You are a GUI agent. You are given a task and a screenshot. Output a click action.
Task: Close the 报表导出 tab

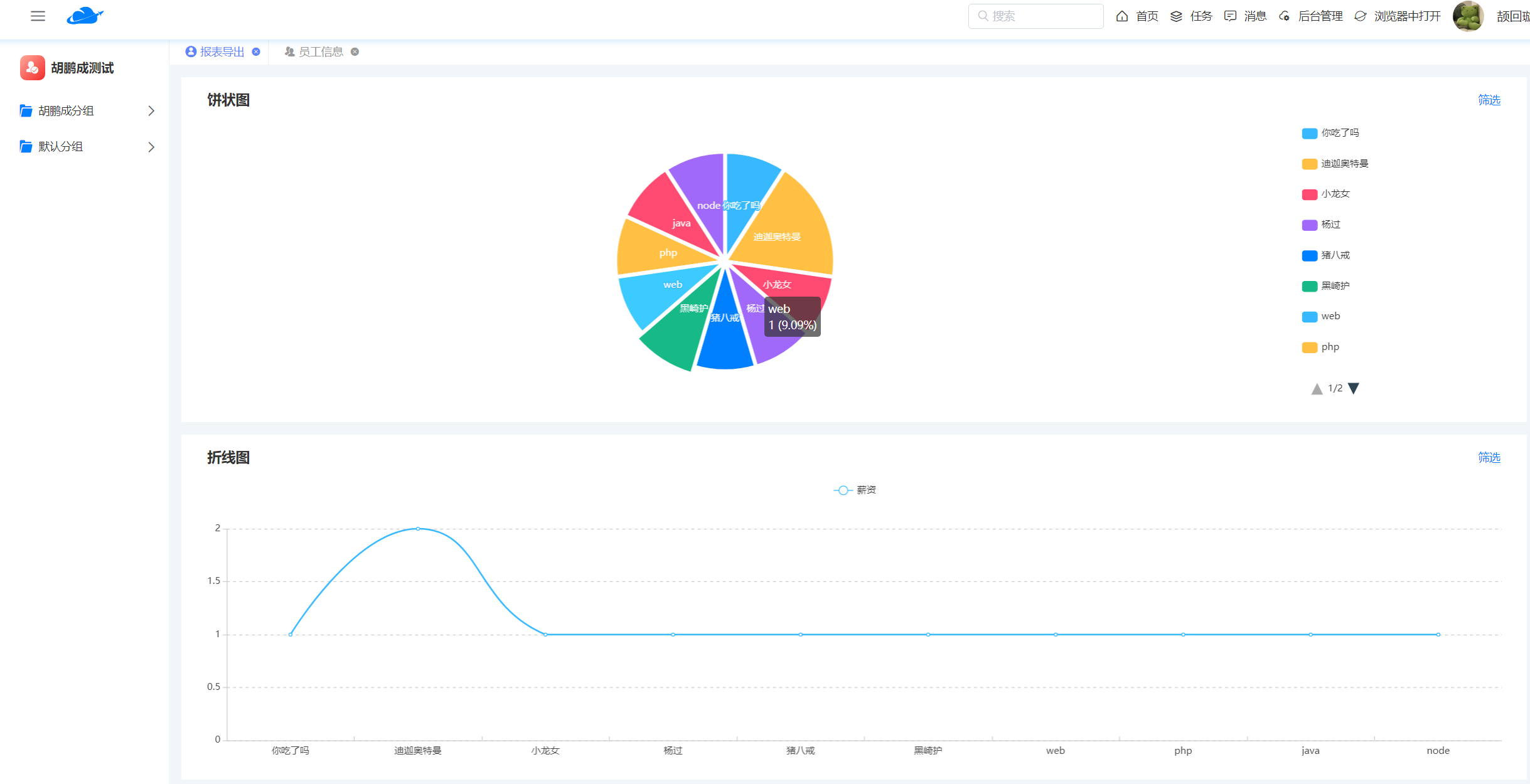pyautogui.click(x=256, y=51)
